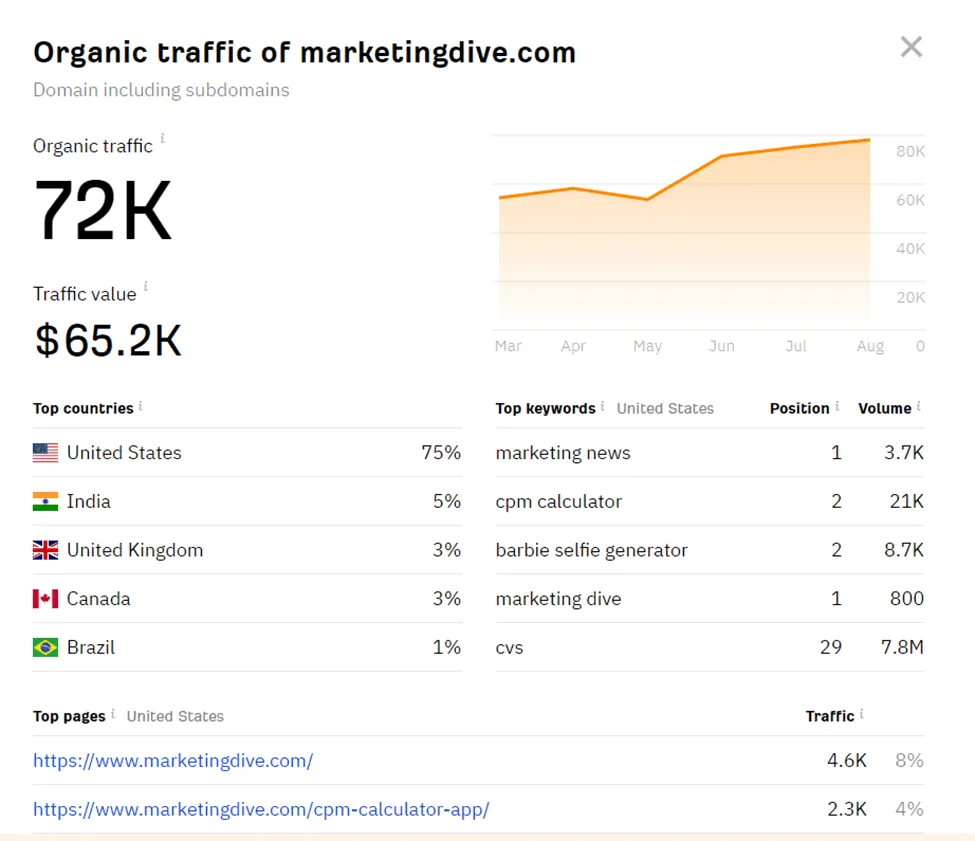The width and height of the screenshot is (975, 841).
Task: Open the marketingdive.com homepage link
Action: [173, 761]
